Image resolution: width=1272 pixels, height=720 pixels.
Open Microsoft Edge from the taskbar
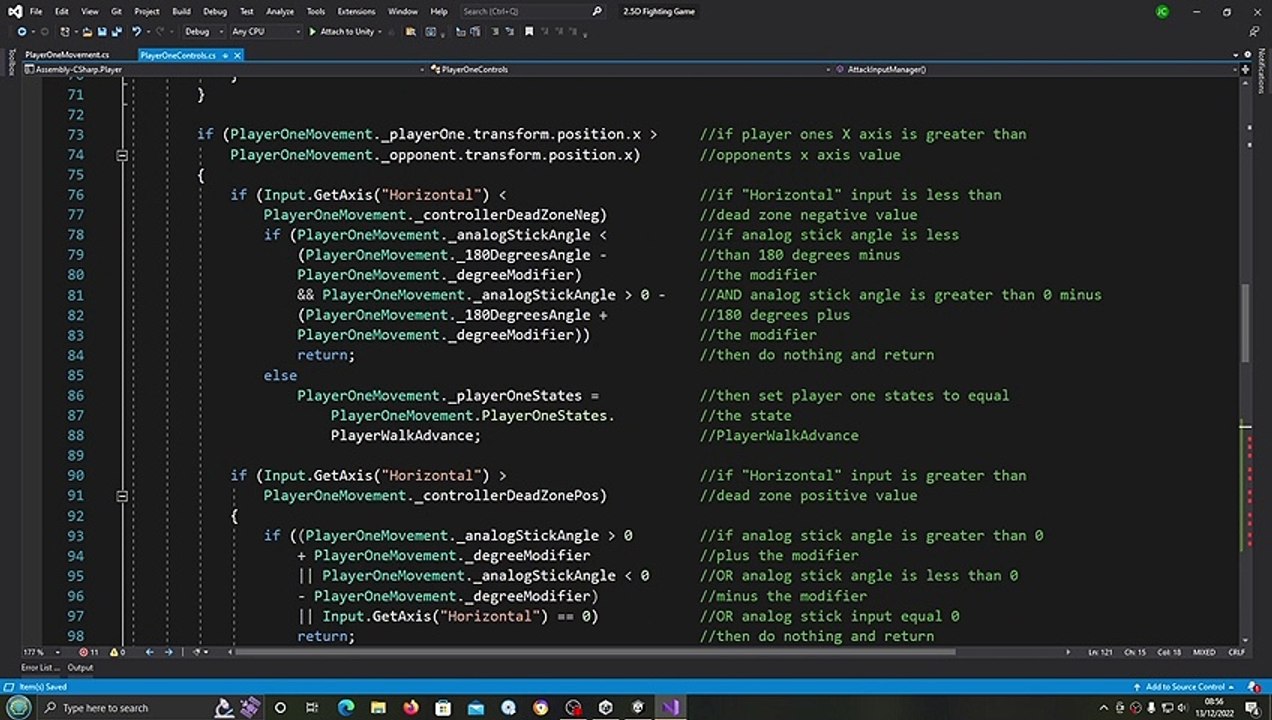click(345, 707)
